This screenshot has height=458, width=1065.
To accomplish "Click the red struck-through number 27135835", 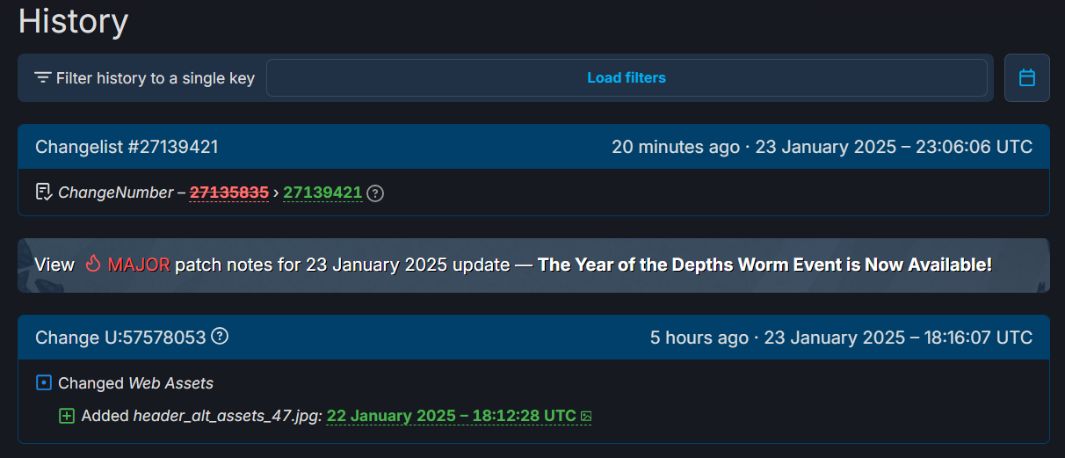I will (229, 193).
